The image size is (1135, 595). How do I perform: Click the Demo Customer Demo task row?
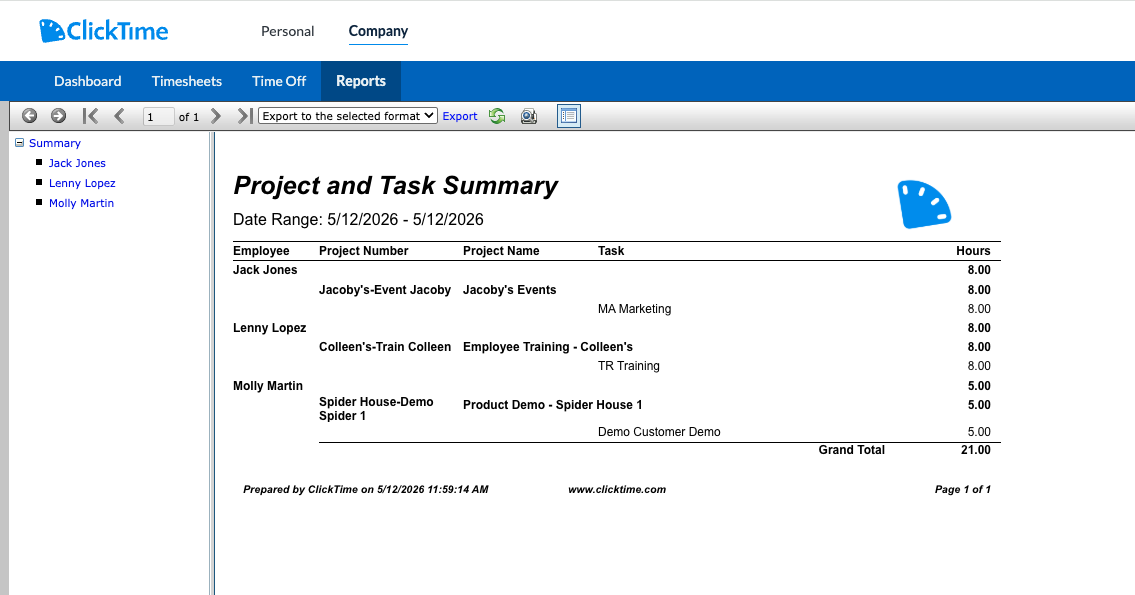pyautogui.click(x=659, y=432)
